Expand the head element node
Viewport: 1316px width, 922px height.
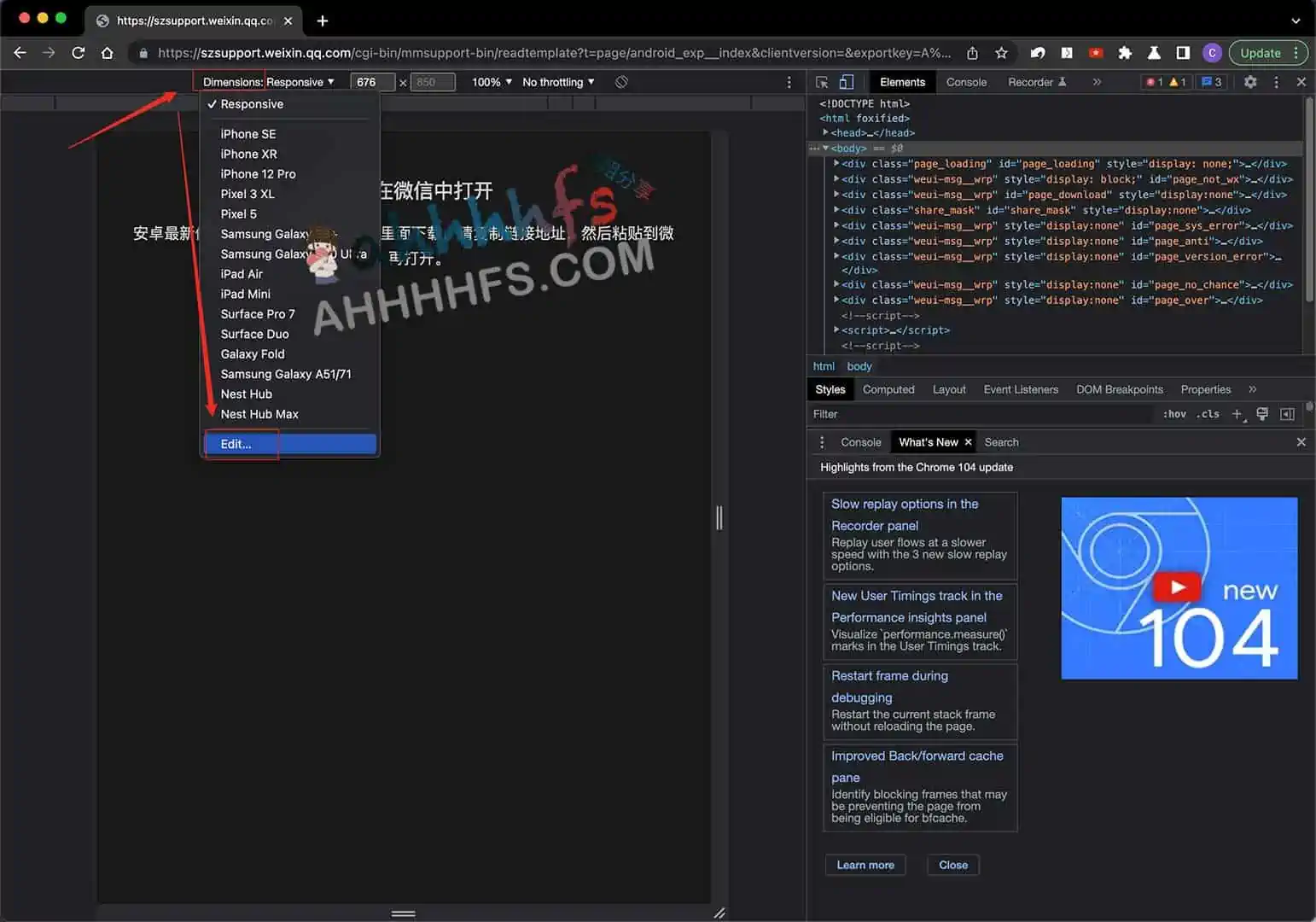[826, 133]
